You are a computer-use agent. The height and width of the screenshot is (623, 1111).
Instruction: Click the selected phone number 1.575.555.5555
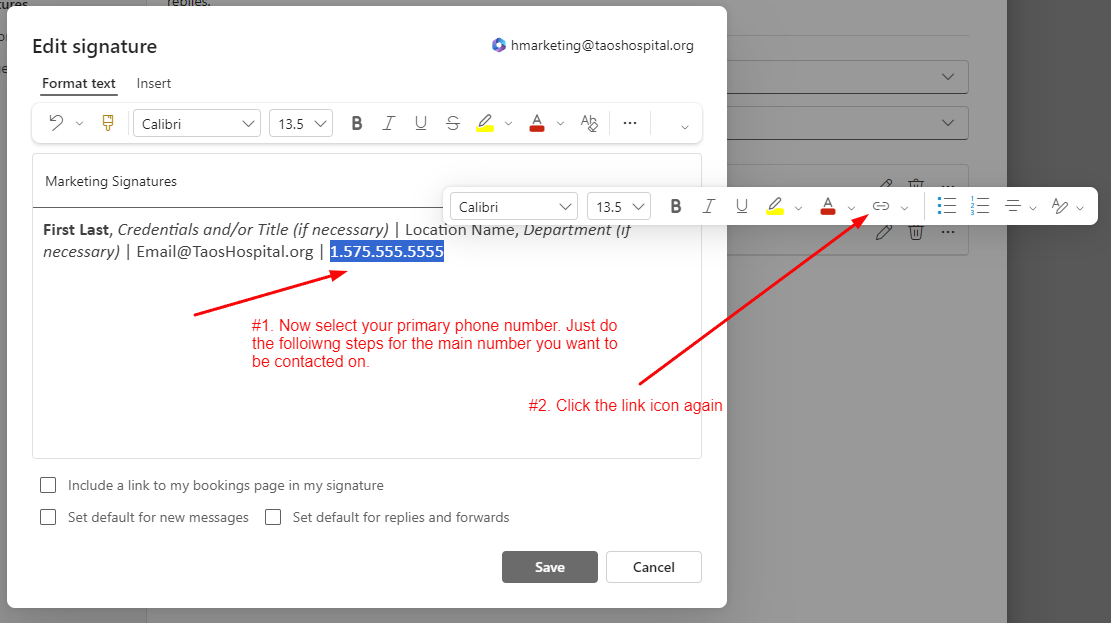[387, 252]
